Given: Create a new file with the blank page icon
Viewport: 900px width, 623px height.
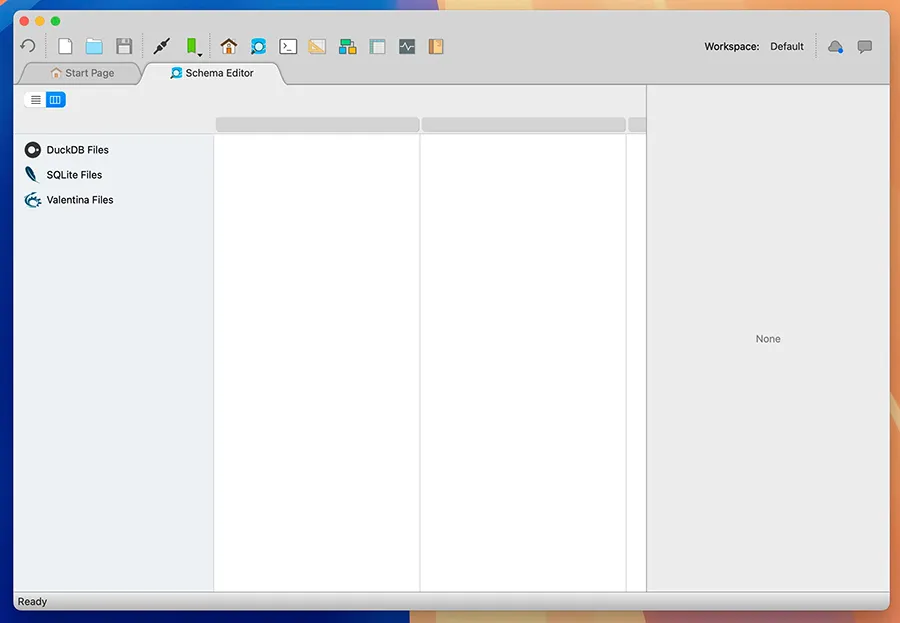Looking at the screenshot, I should click(x=65, y=46).
